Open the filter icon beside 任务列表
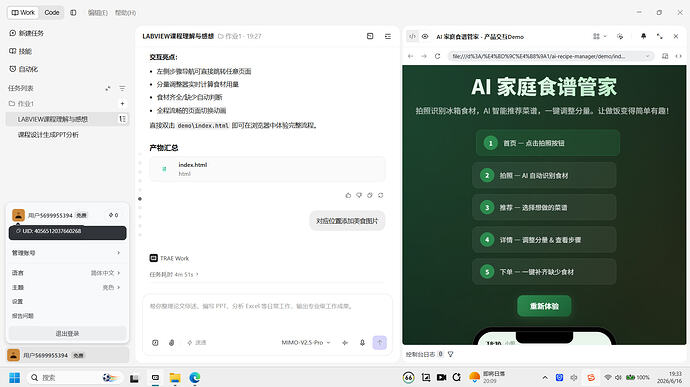 122,88
